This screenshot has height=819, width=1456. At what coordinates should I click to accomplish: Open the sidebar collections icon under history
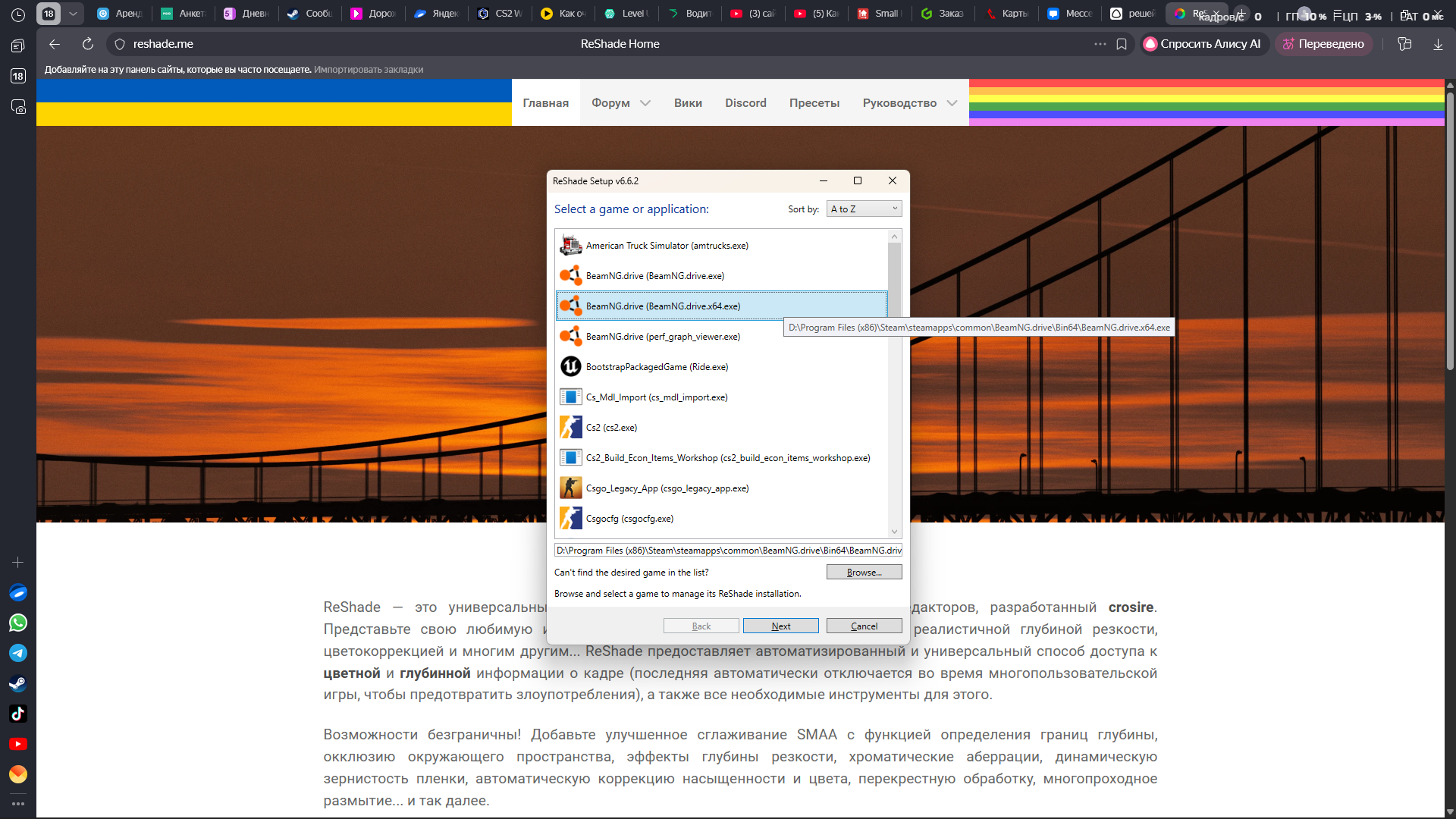coord(18,45)
